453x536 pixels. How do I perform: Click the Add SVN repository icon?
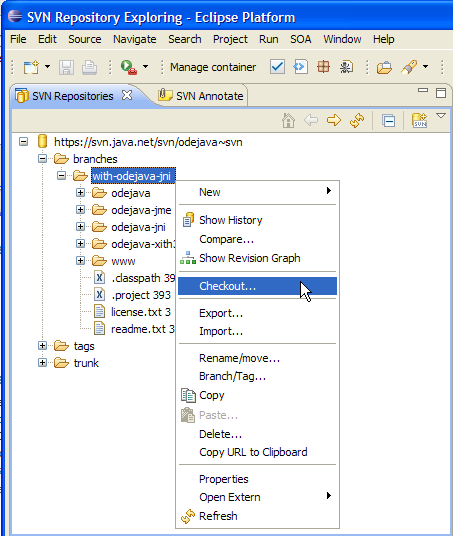click(x=419, y=121)
